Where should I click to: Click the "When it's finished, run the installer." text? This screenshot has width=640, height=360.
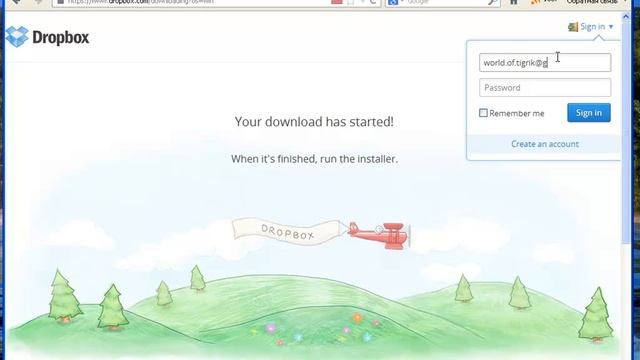pyautogui.click(x=314, y=159)
